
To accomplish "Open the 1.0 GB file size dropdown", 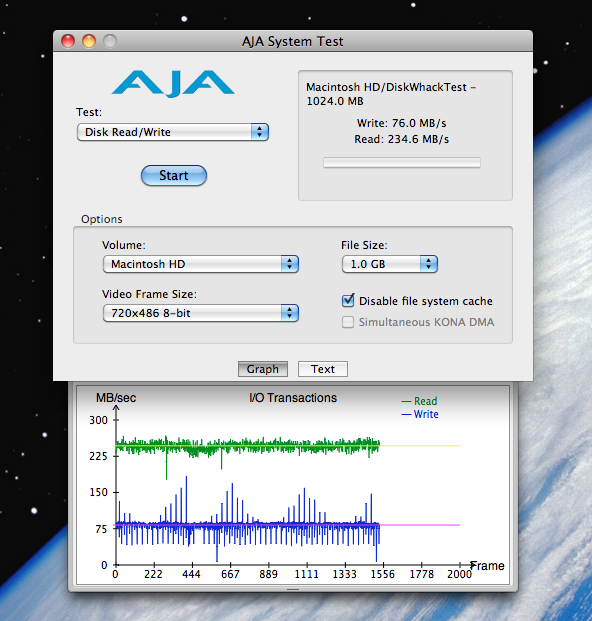I will tap(390, 264).
